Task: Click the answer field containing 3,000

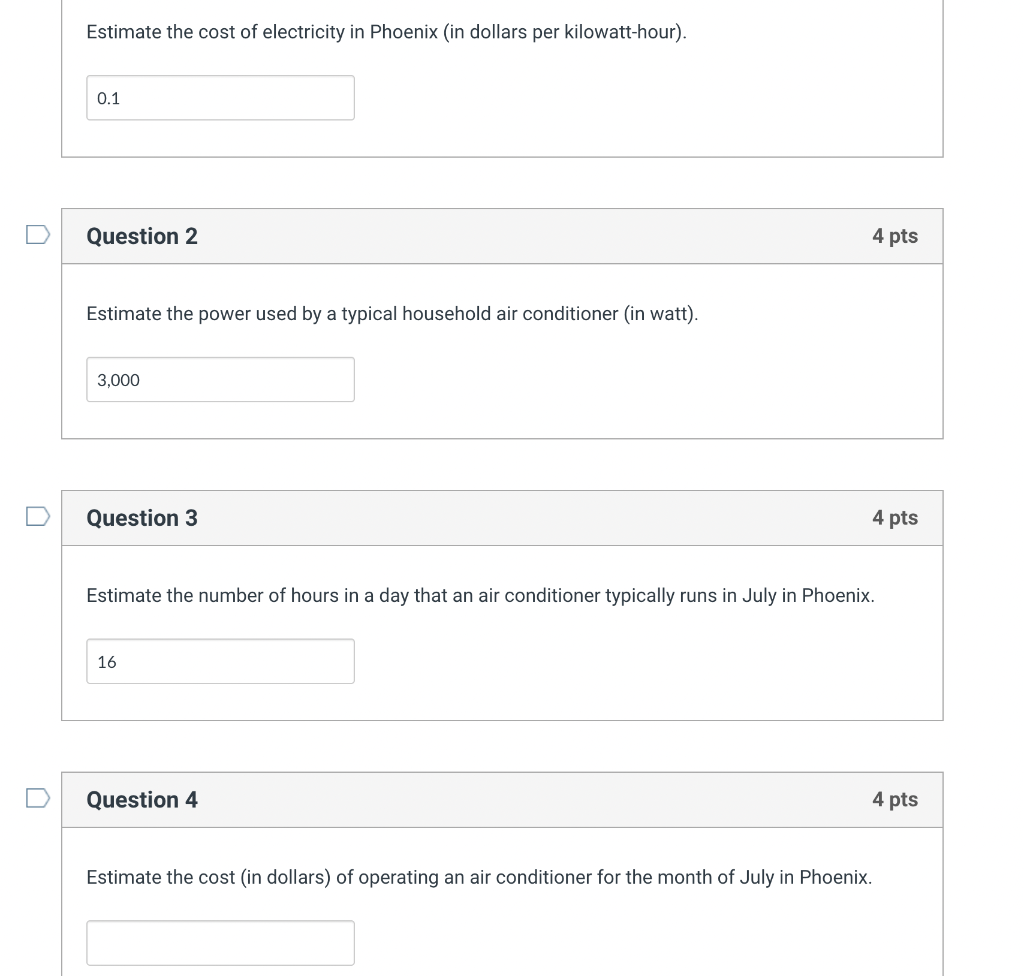Action: [221, 380]
